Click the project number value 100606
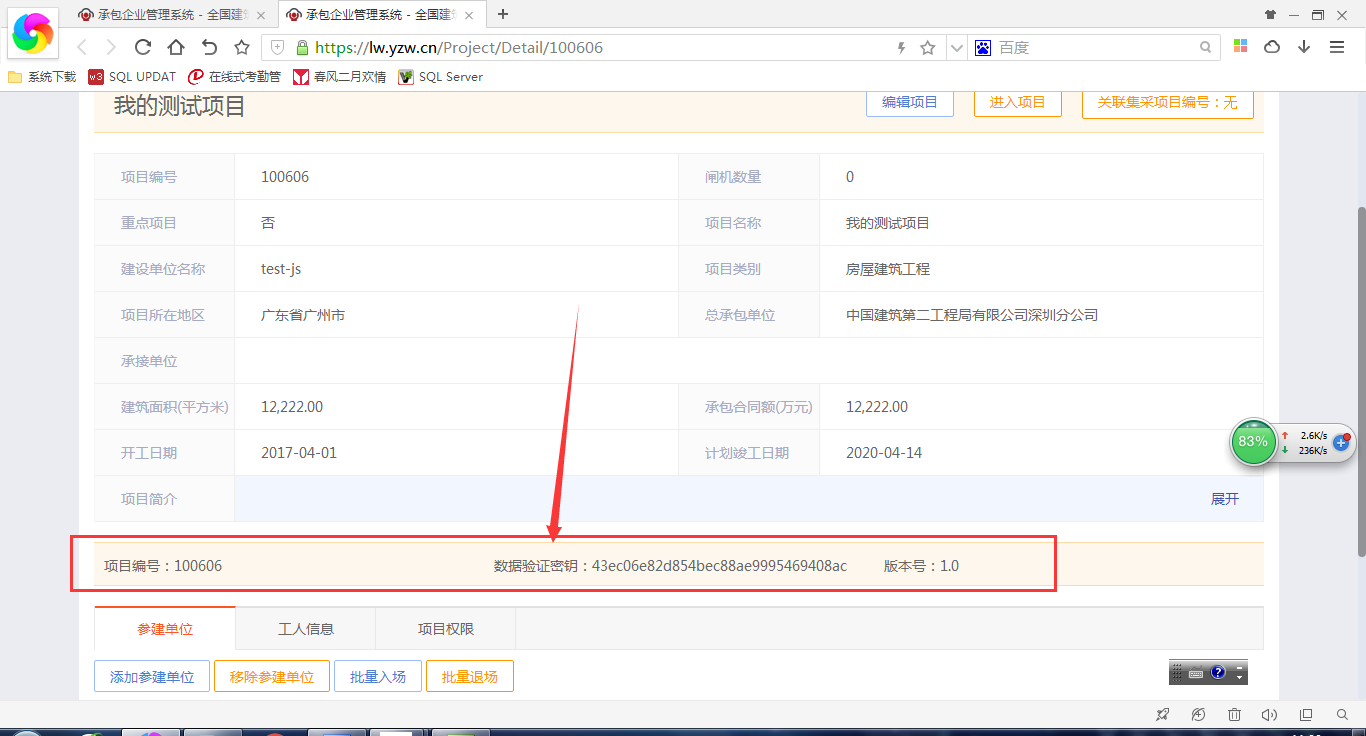The width and height of the screenshot is (1366, 736). tap(285, 177)
